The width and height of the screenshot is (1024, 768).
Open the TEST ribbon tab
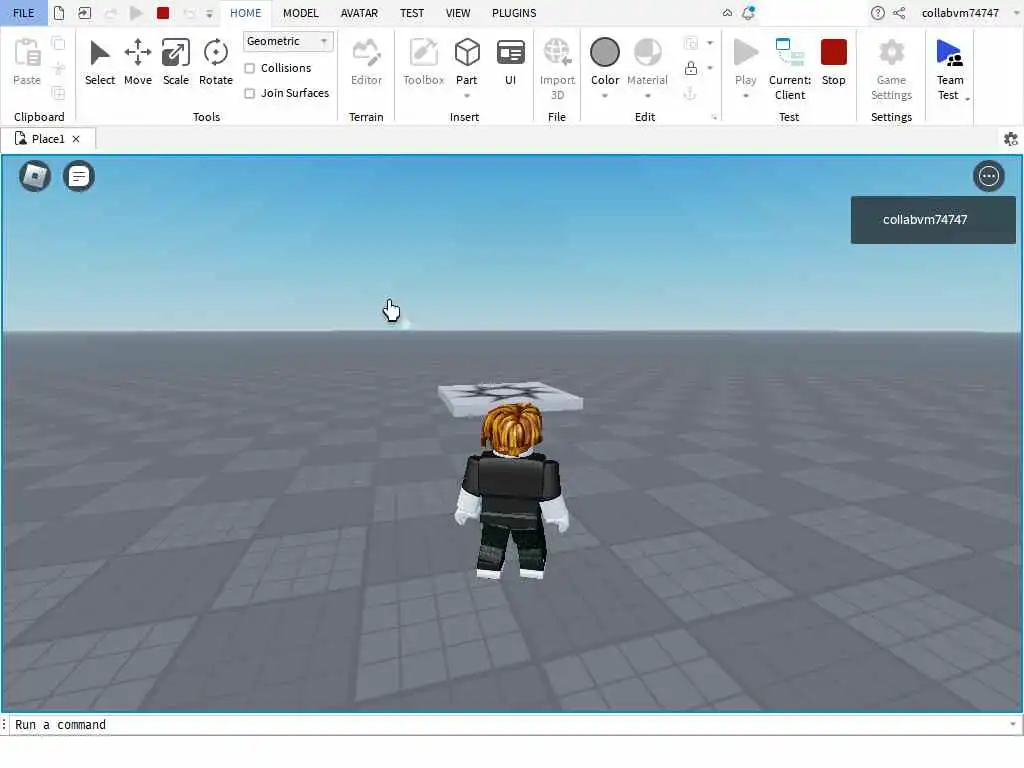point(411,13)
